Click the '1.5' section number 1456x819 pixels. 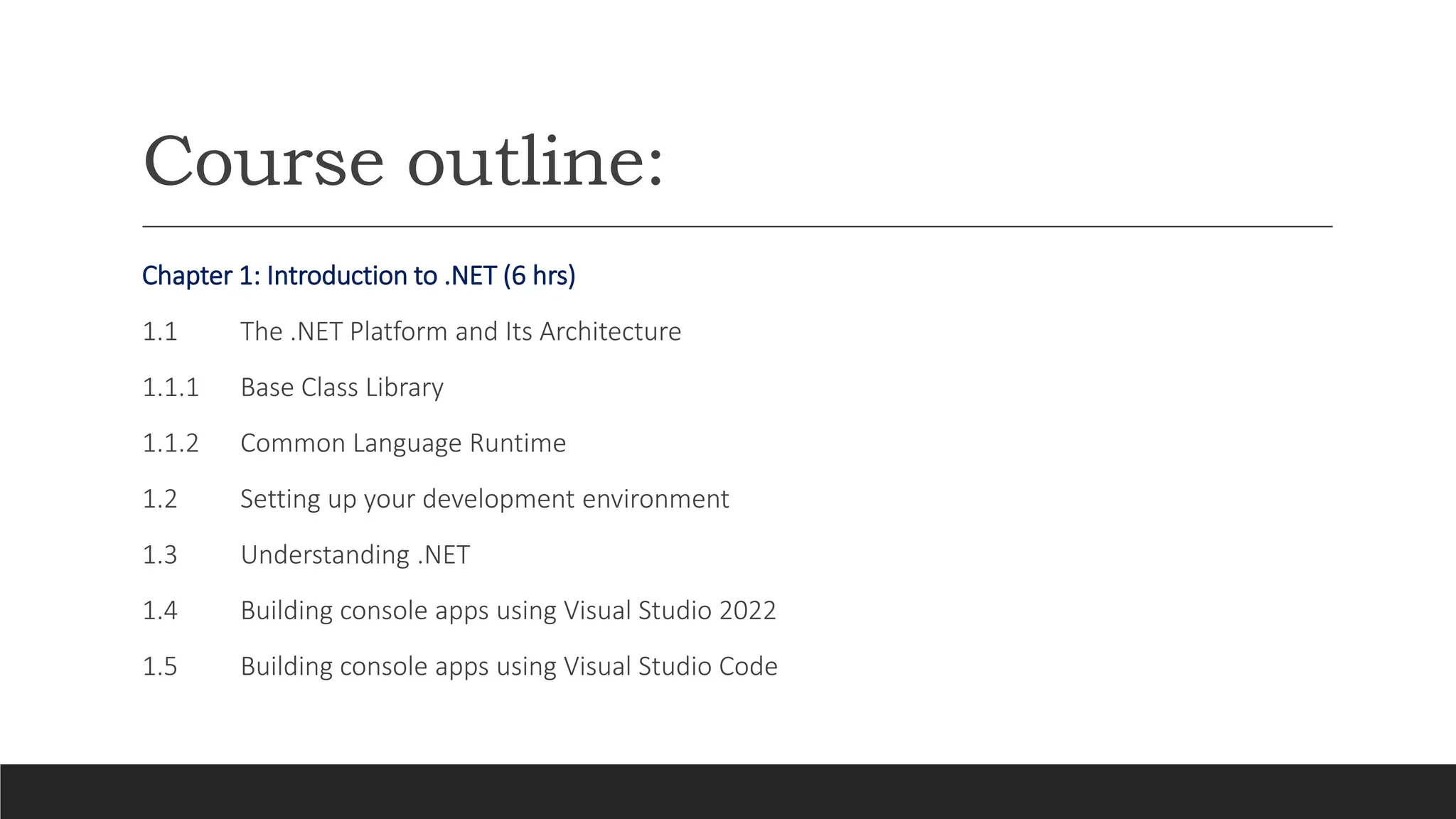(160, 667)
